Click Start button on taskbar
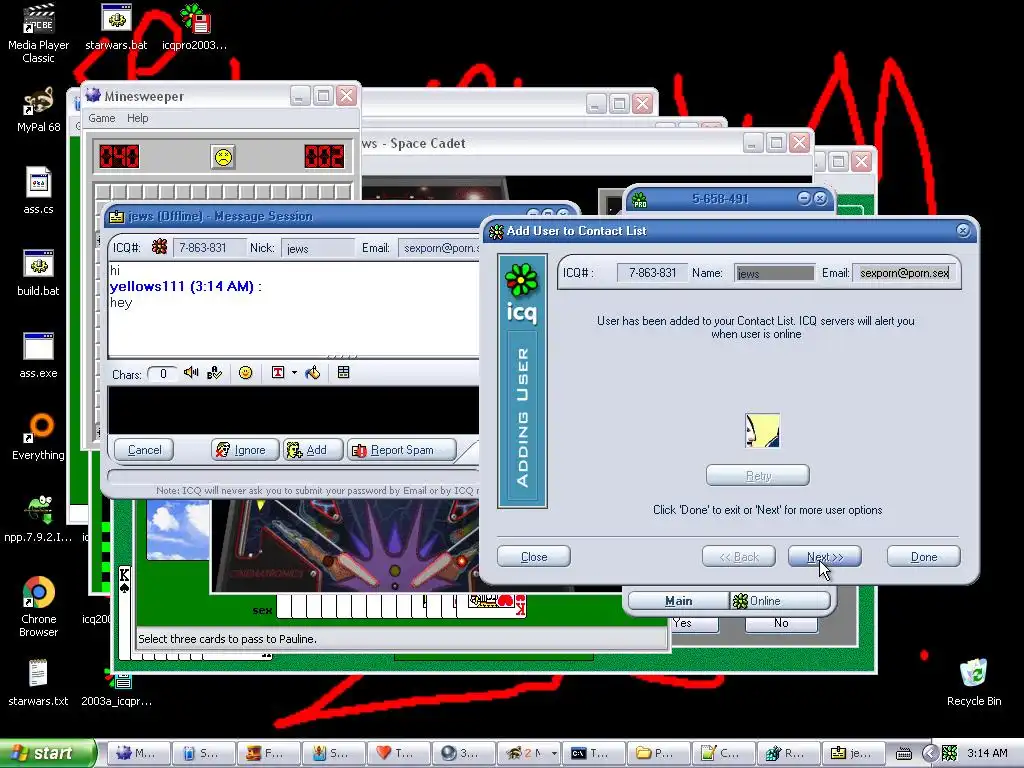 [x=46, y=753]
